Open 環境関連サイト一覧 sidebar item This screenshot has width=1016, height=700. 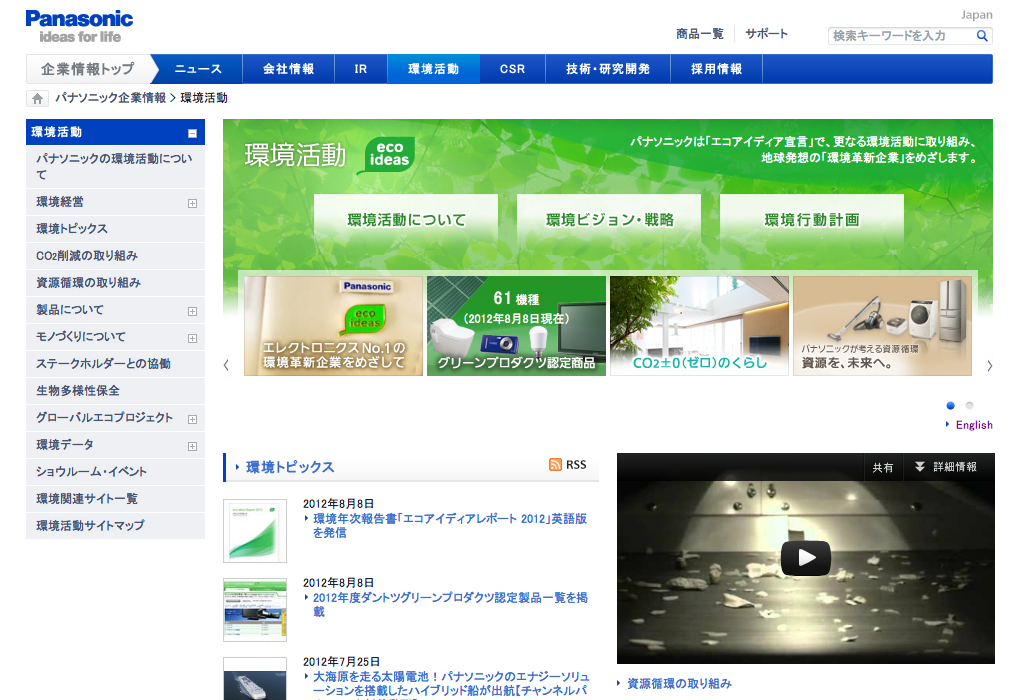pos(115,499)
